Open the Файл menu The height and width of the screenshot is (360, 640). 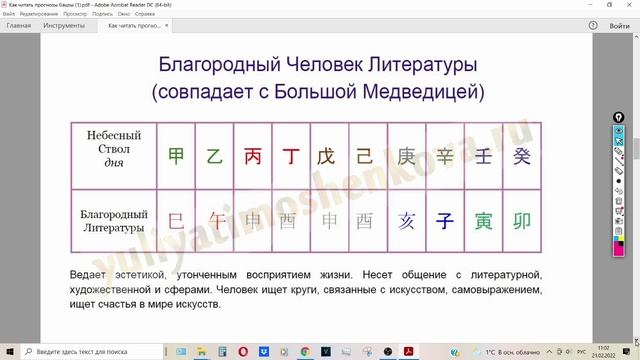pyautogui.click(x=9, y=14)
